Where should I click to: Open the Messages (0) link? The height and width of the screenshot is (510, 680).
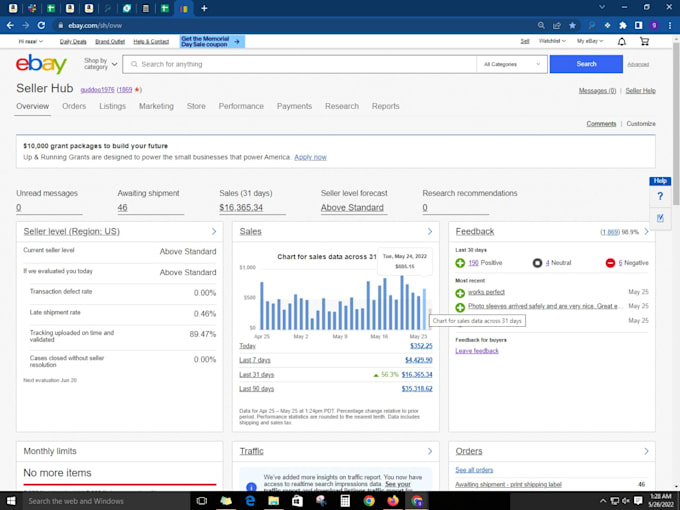(597, 91)
